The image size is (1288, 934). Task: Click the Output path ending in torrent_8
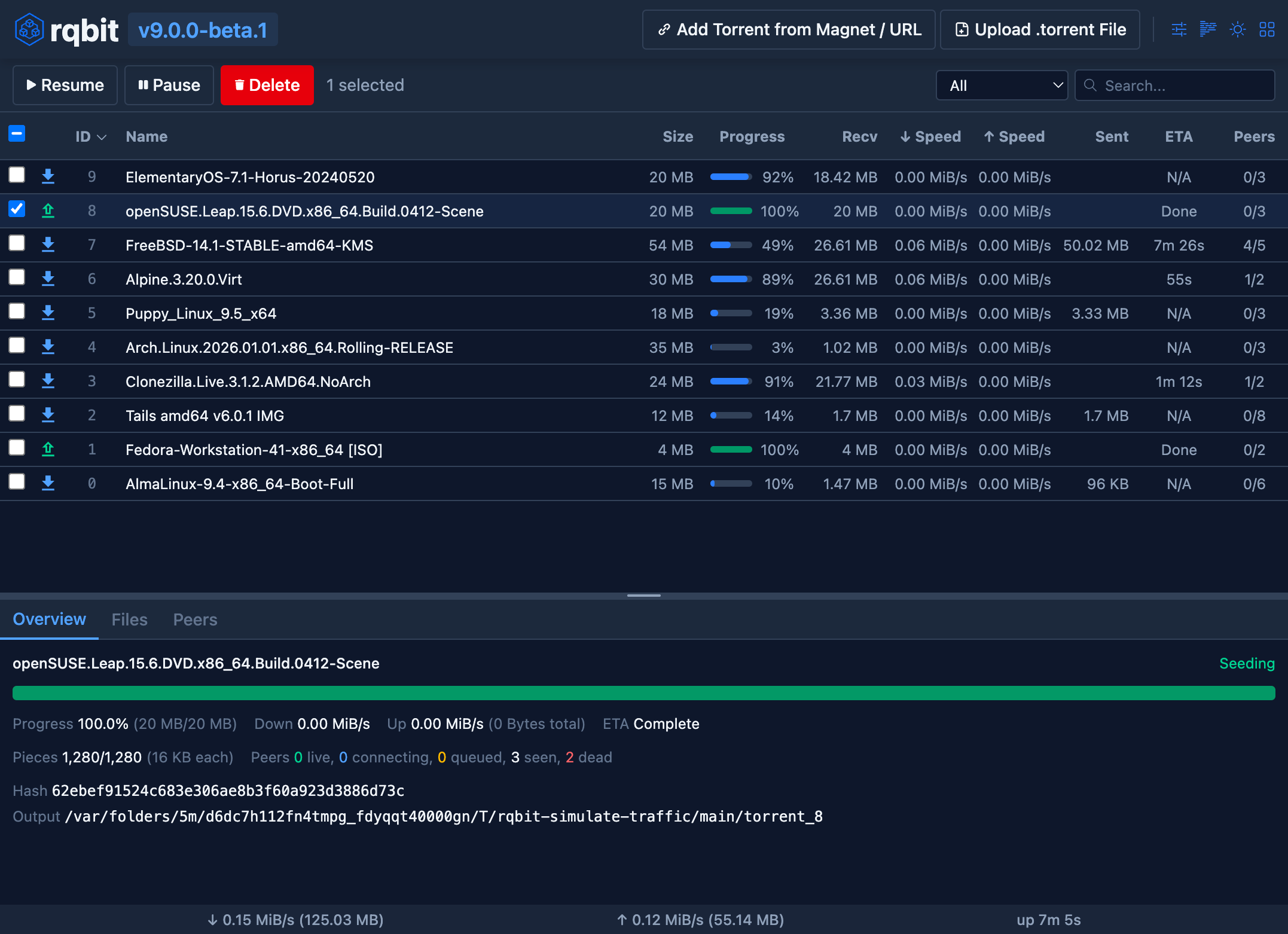(x=444, y=817)
